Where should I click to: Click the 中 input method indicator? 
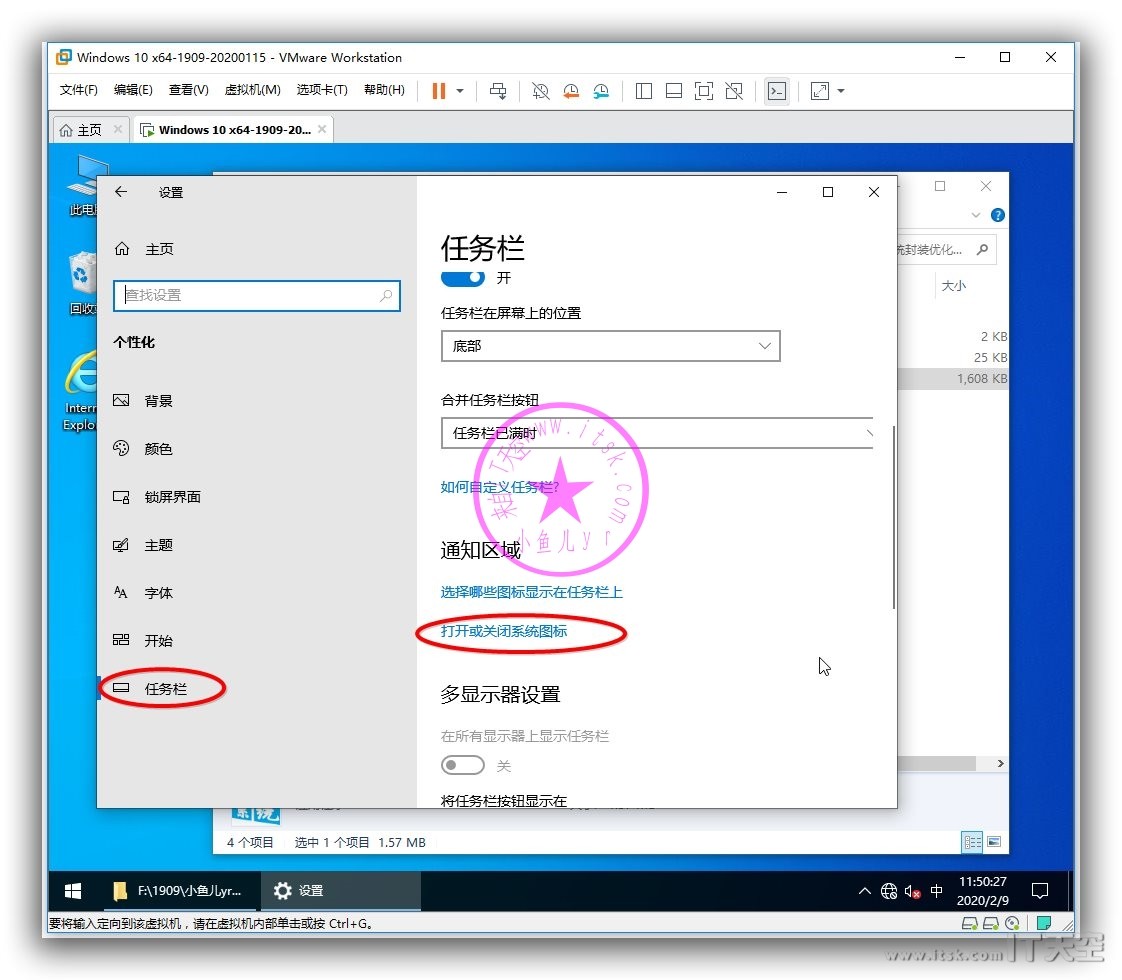coord(936,891)
